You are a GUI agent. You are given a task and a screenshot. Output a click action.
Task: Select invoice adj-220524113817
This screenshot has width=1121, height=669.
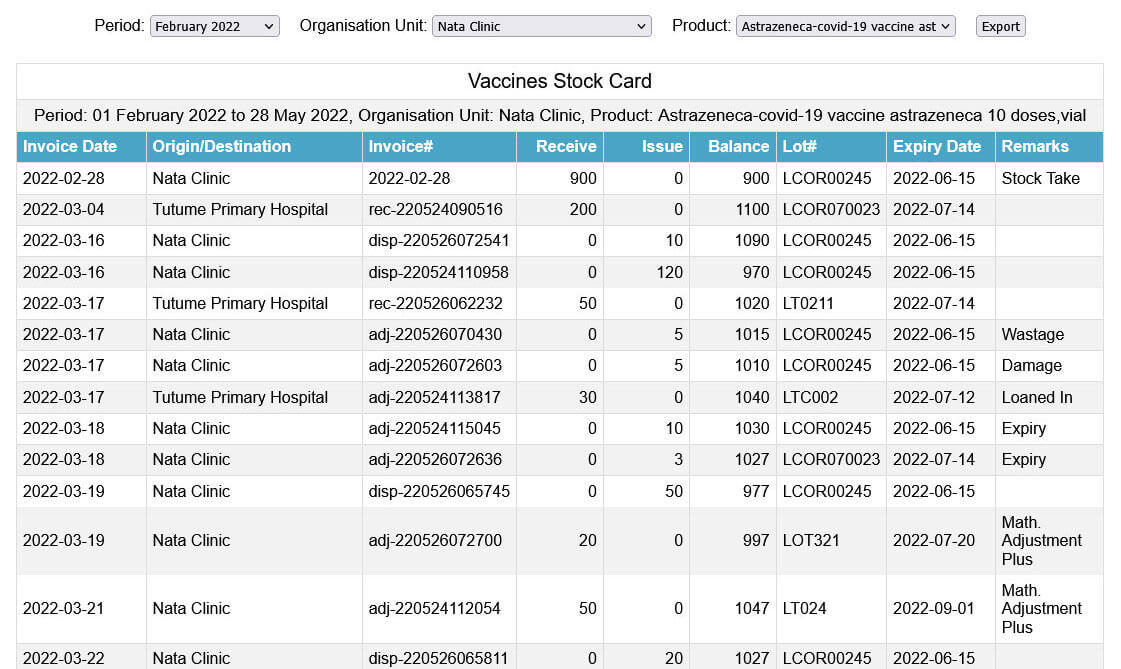[434, 397]
